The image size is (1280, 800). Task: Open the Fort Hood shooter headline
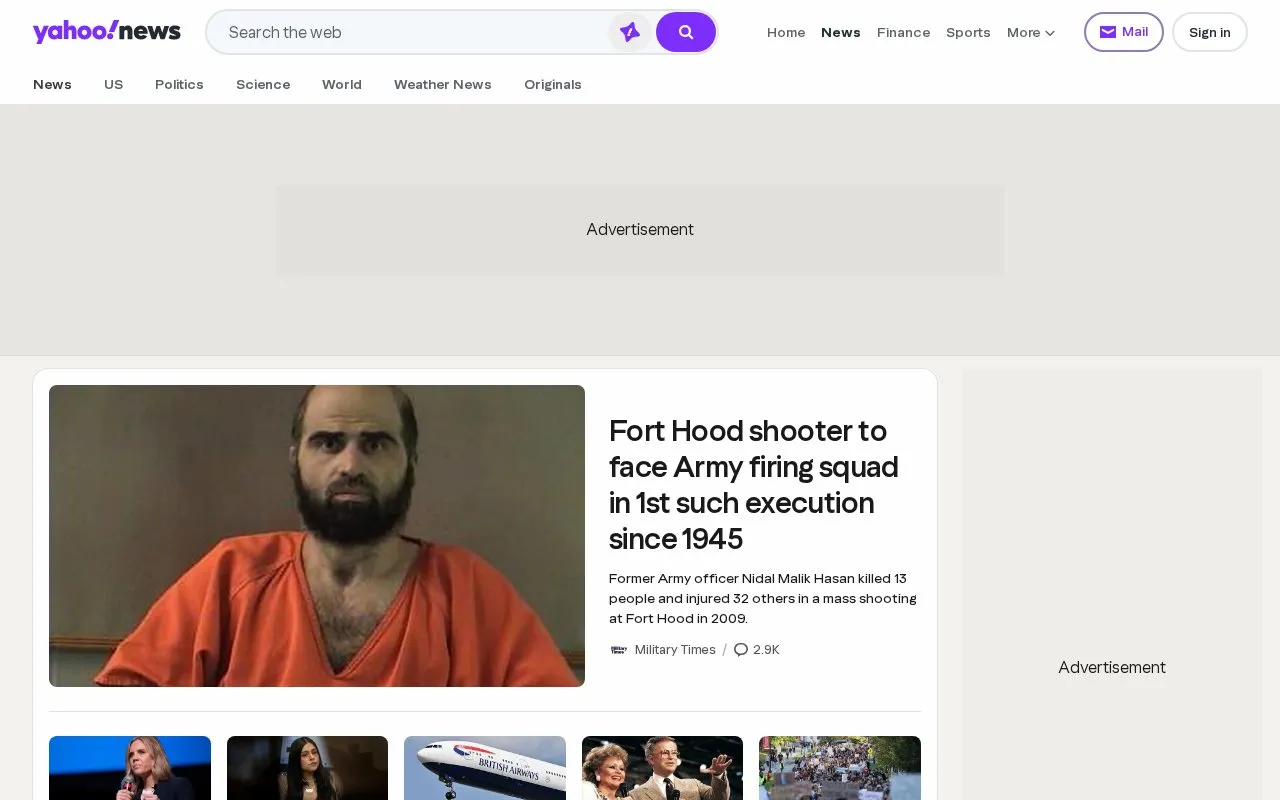coord(754,485)
